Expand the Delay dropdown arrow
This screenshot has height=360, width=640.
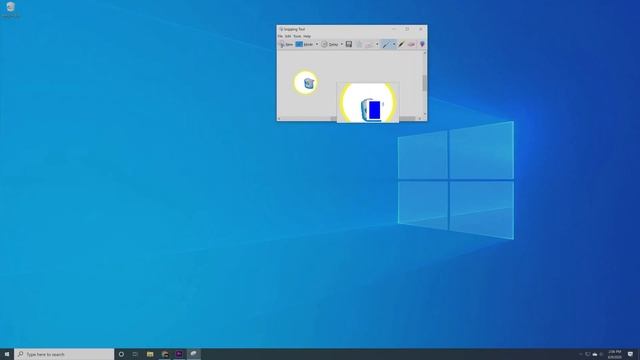click(342, 44)
